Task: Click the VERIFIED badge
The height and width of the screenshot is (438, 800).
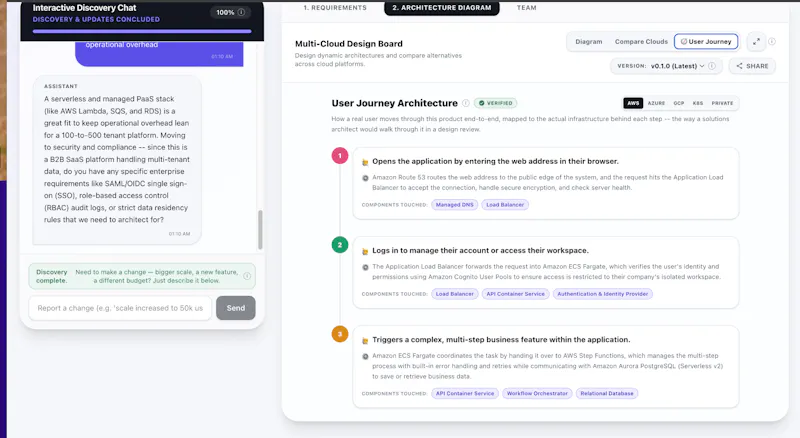Action: click(x=495, y=103)
